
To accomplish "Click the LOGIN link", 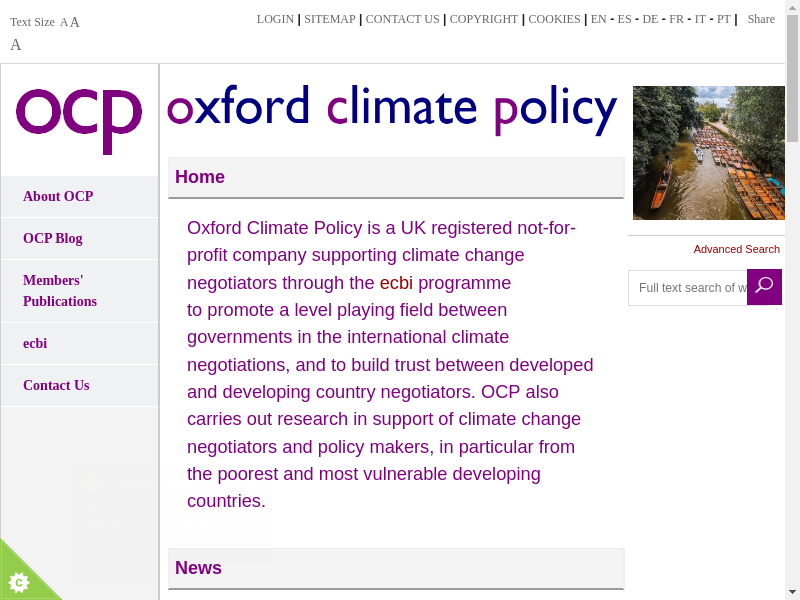I will pyautogui.click(x=275, y=19).
